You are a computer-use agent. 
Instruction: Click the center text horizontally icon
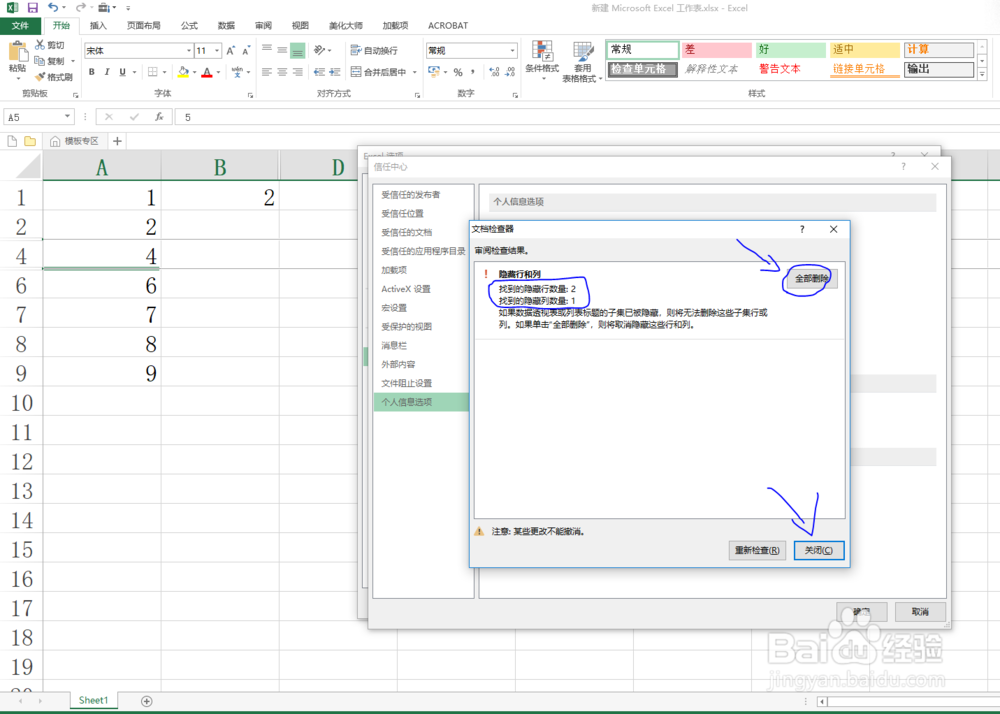tap(283, 72)
